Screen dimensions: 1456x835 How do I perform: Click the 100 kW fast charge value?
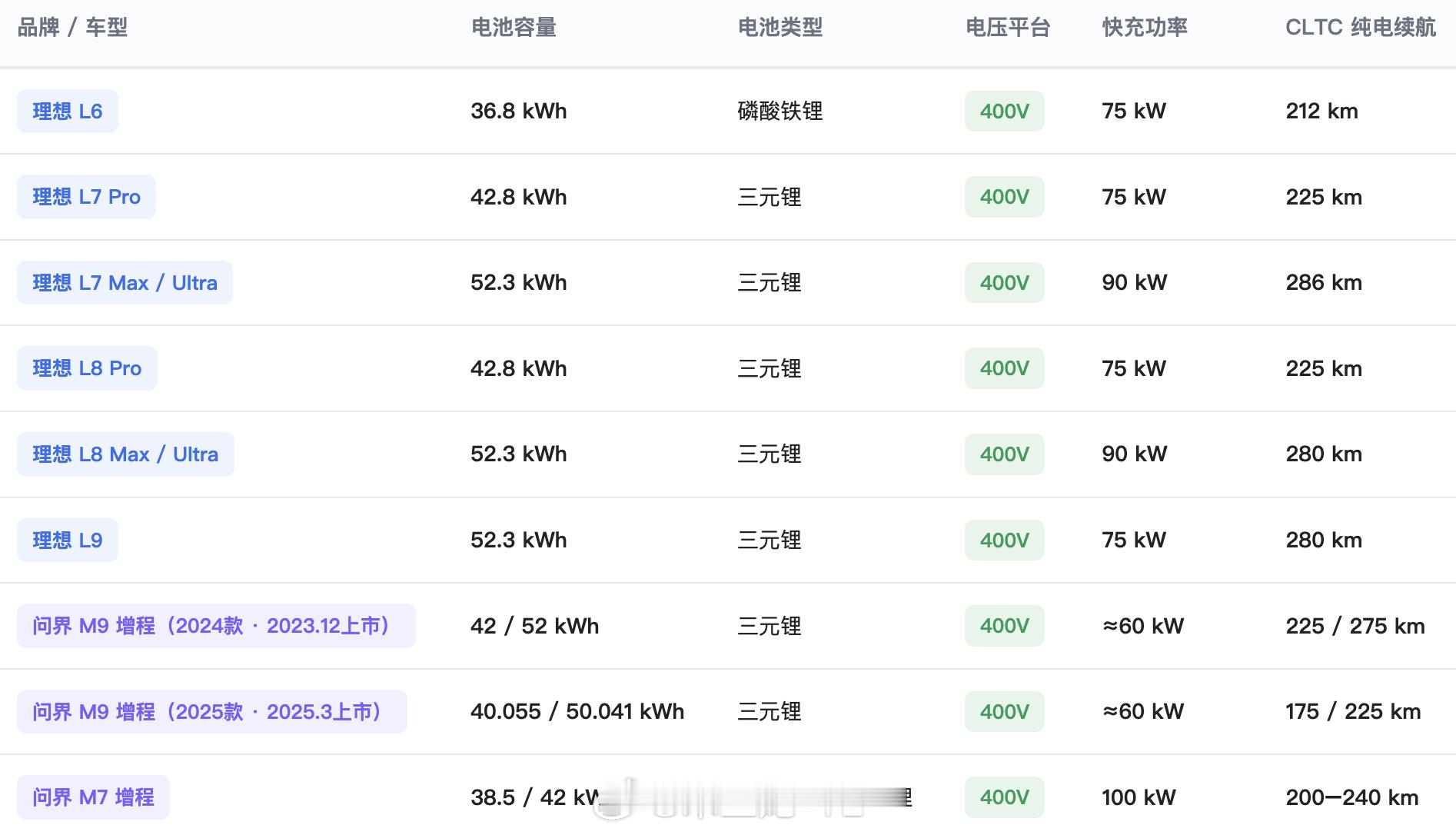tap(1139, 798)
